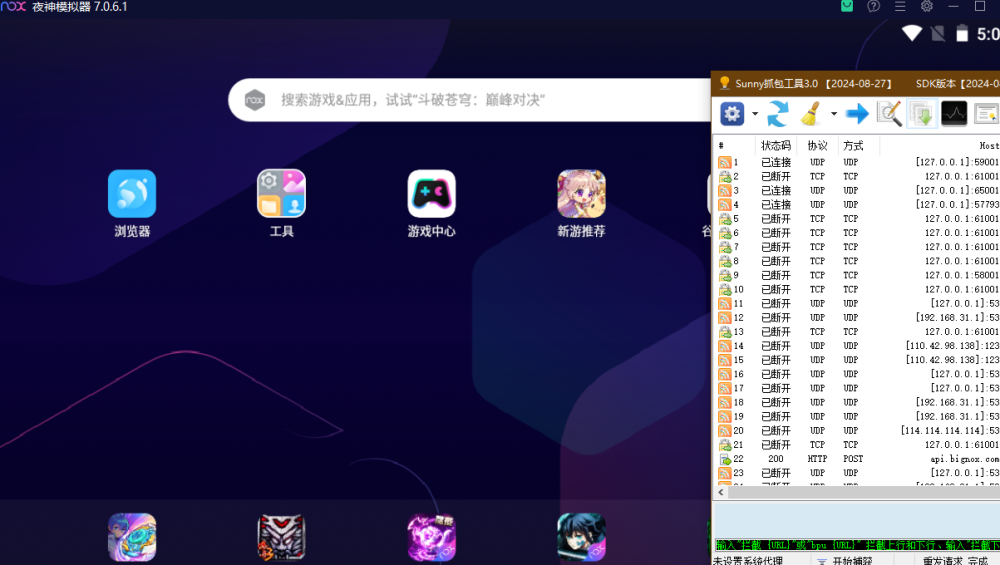Click the session list horizontal scrollbar track
The image size is (1000, 565).
pyautogui.click(x=864, y=492)
